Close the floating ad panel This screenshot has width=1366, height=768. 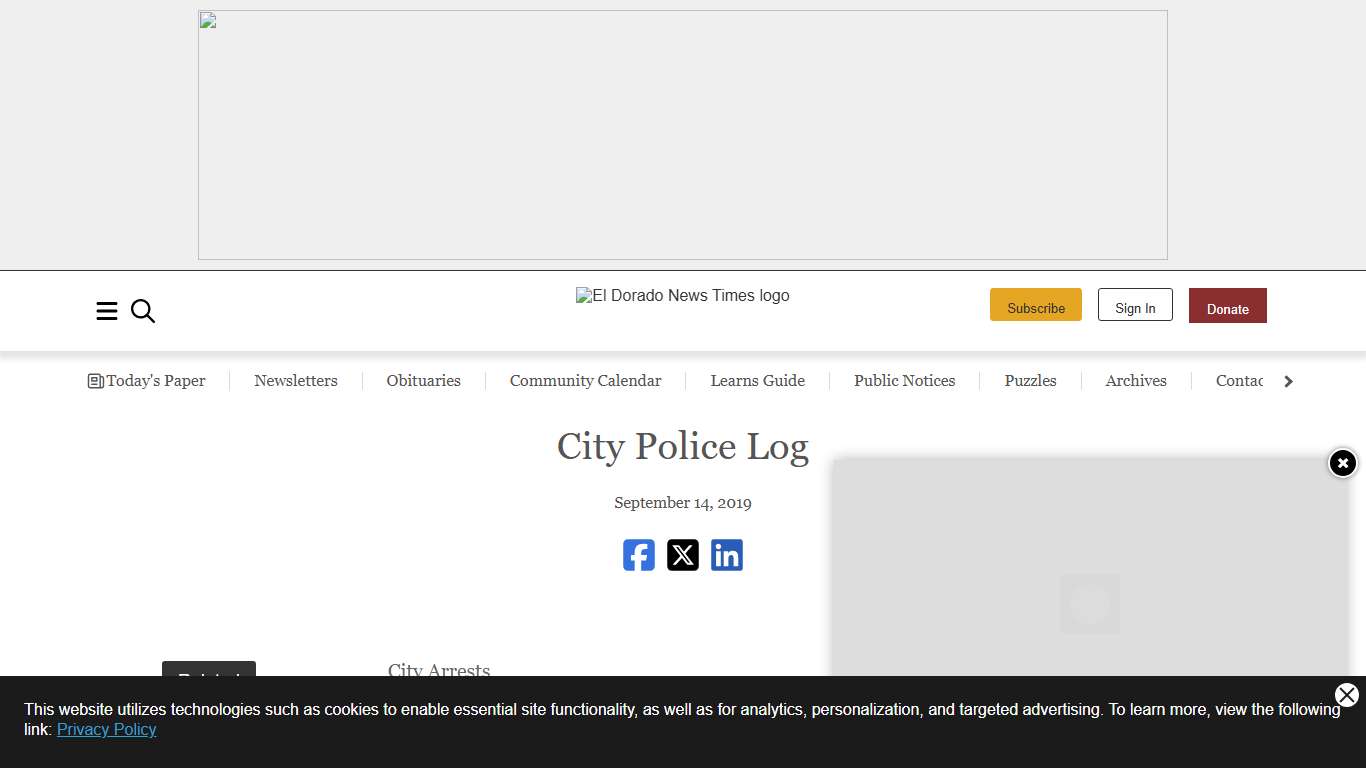click(1342, 463)
